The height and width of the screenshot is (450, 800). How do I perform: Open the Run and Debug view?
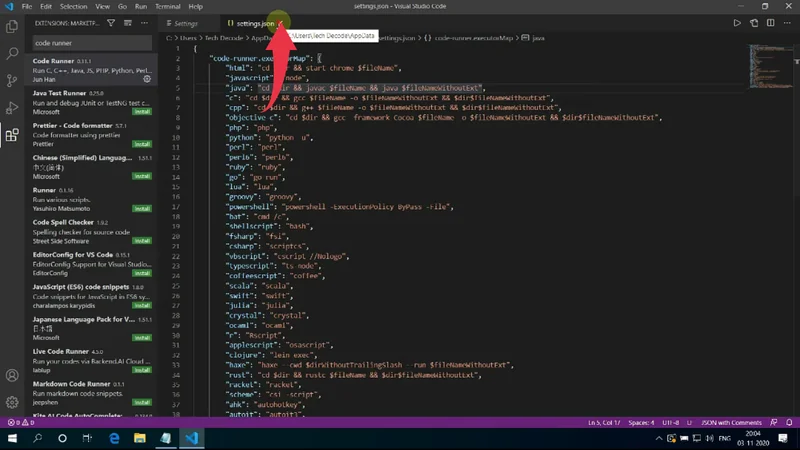(12, 108)
